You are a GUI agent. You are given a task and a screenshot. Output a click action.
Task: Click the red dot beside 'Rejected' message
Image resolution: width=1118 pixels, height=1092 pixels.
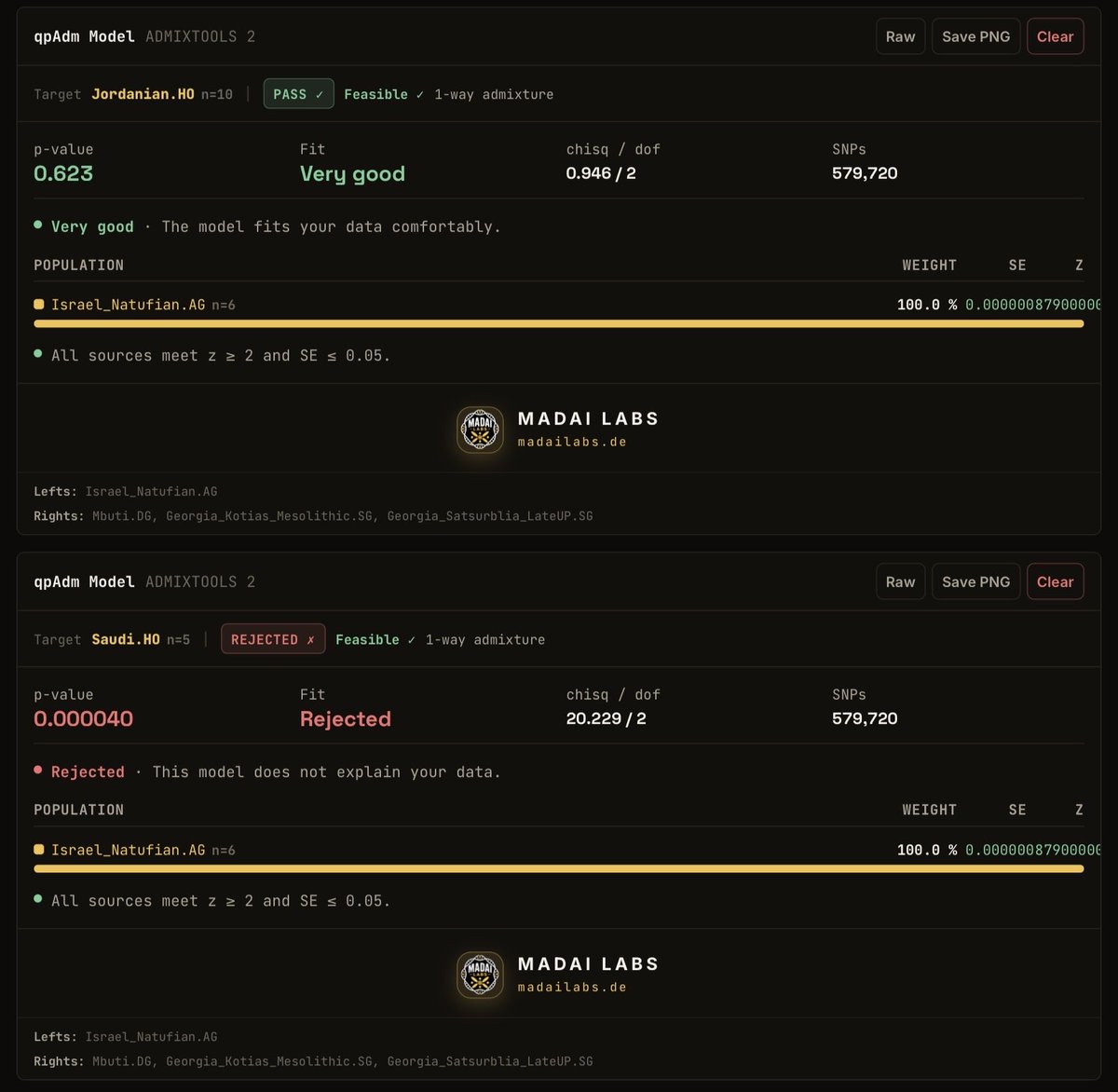click(38, 771)
